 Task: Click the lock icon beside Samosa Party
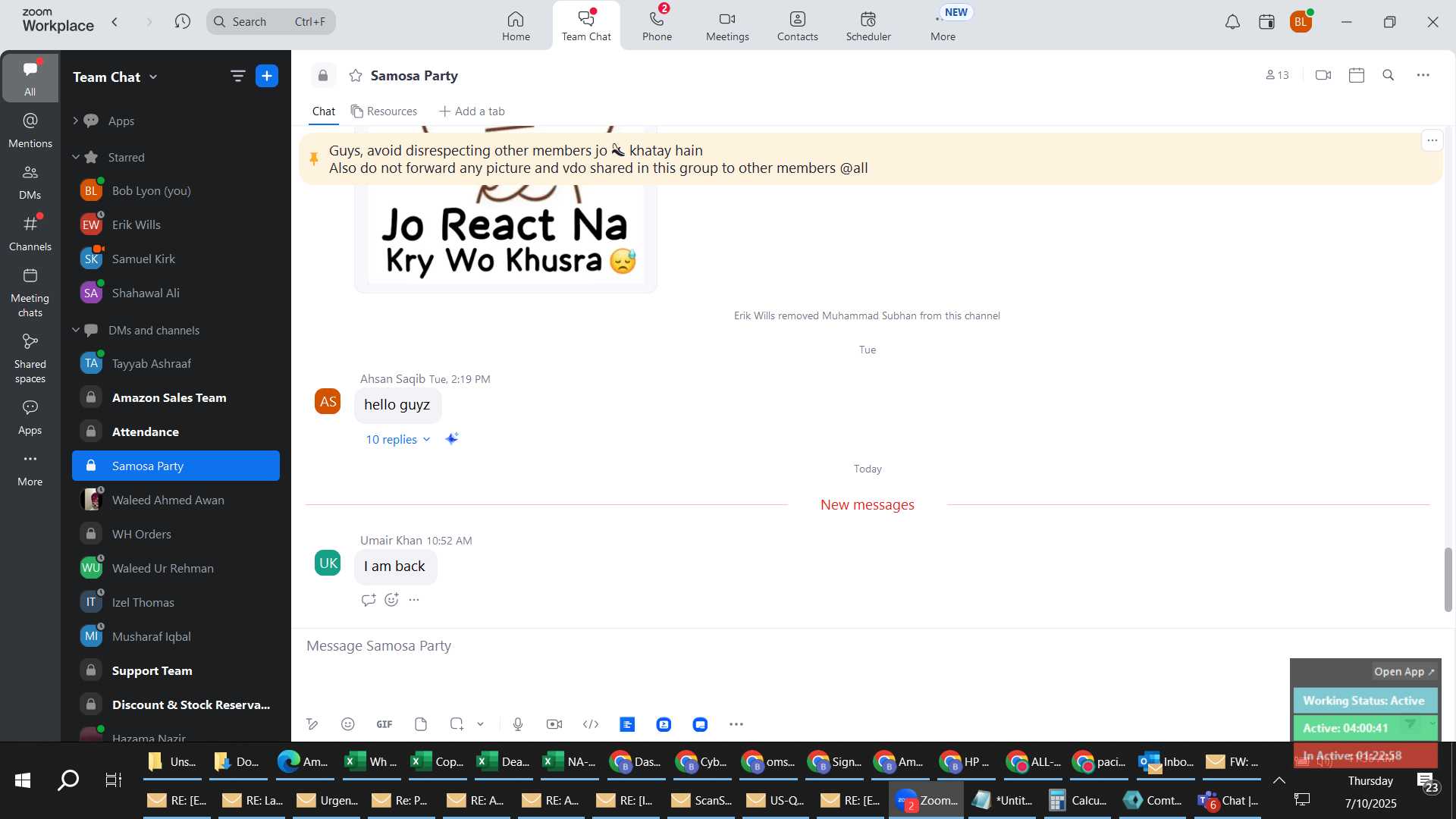tap(323, 76)
